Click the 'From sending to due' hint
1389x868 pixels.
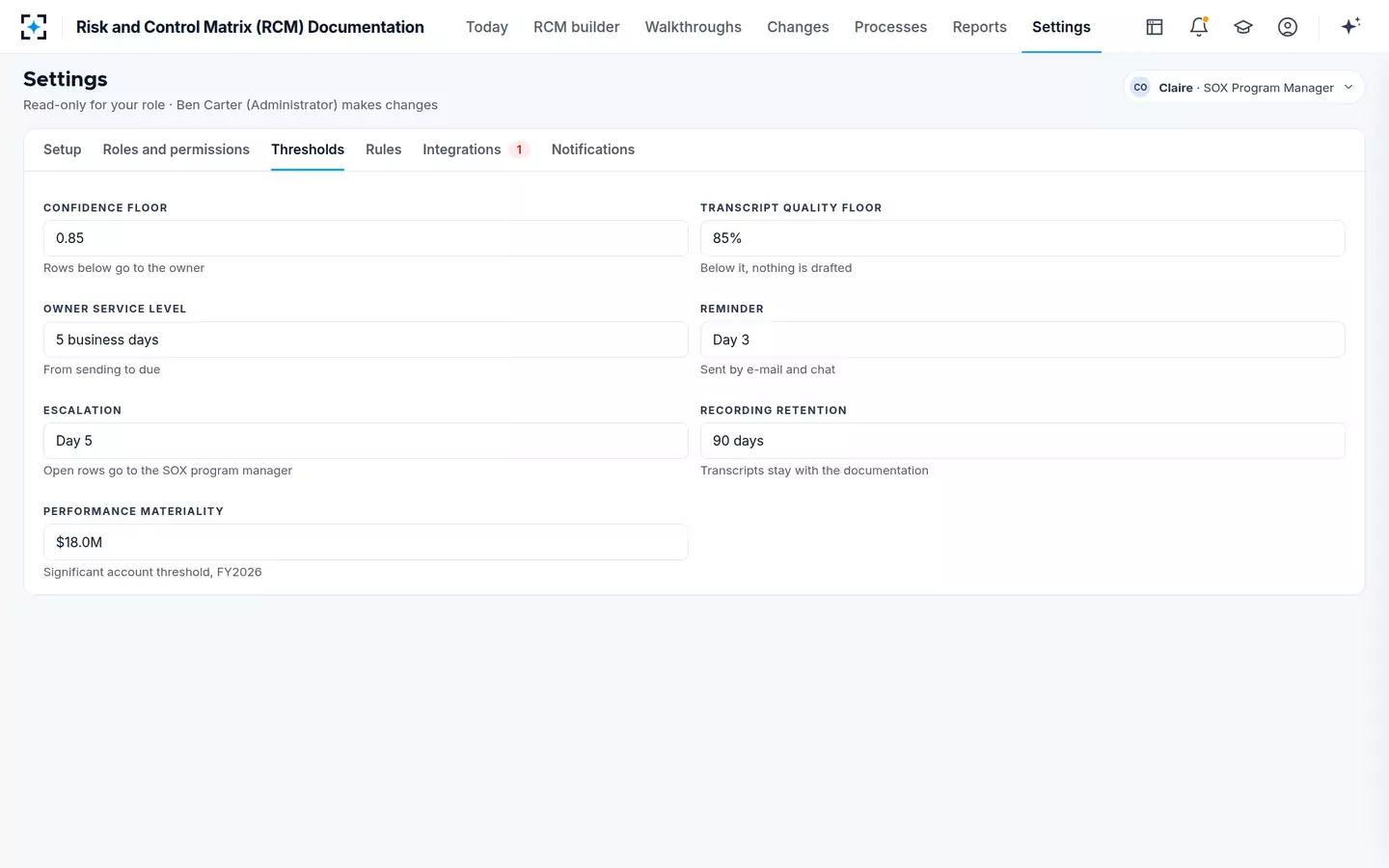point(101,369)
